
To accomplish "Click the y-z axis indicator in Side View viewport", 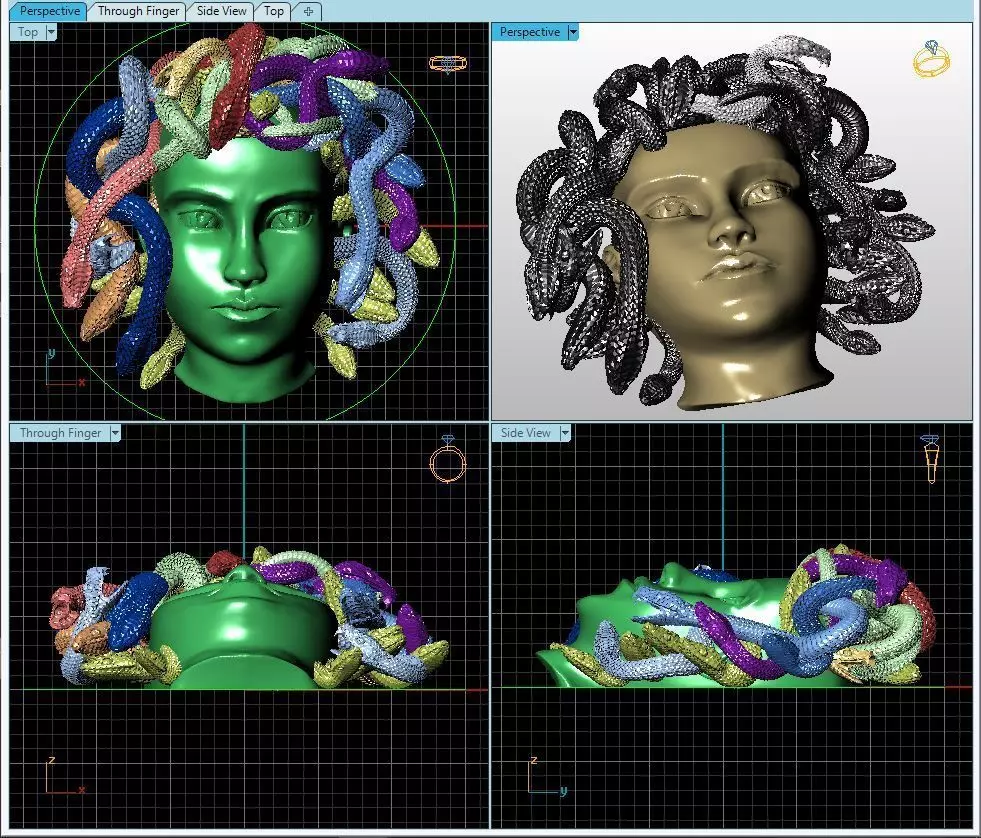I will (x=547, y=777).
